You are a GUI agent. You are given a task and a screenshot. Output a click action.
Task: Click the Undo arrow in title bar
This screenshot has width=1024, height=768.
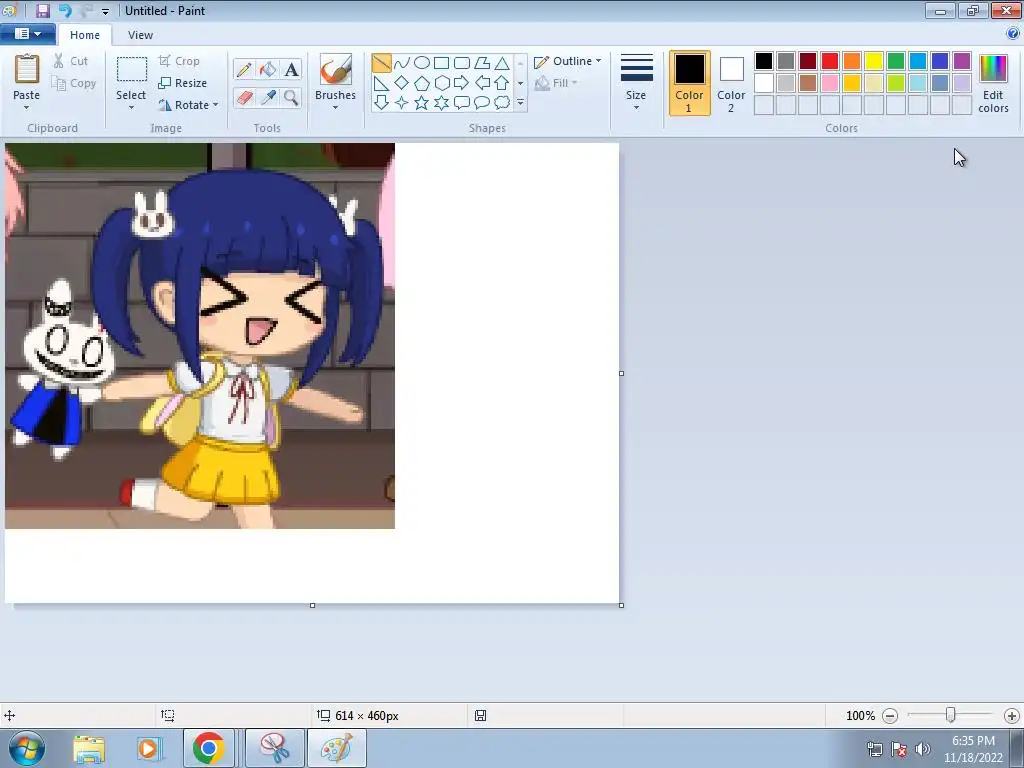coord(65,10)
